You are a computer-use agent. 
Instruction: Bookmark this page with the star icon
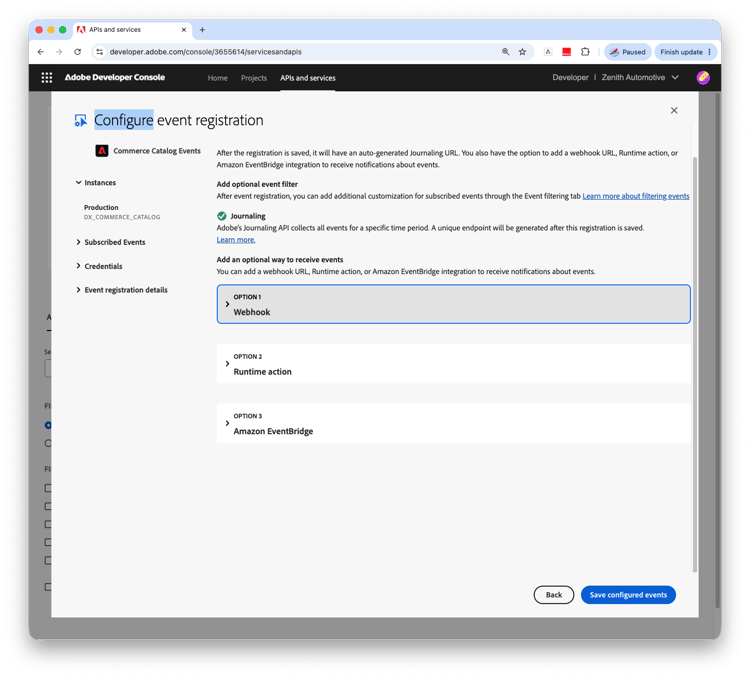click(522, 52)
